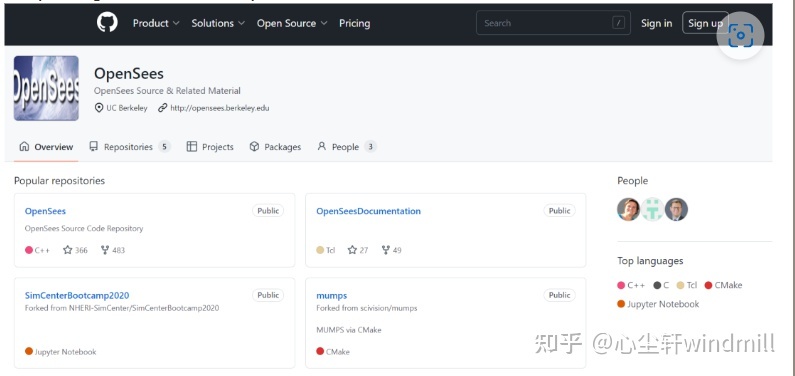Click the floating screenshot capture icon

(740, 35)
